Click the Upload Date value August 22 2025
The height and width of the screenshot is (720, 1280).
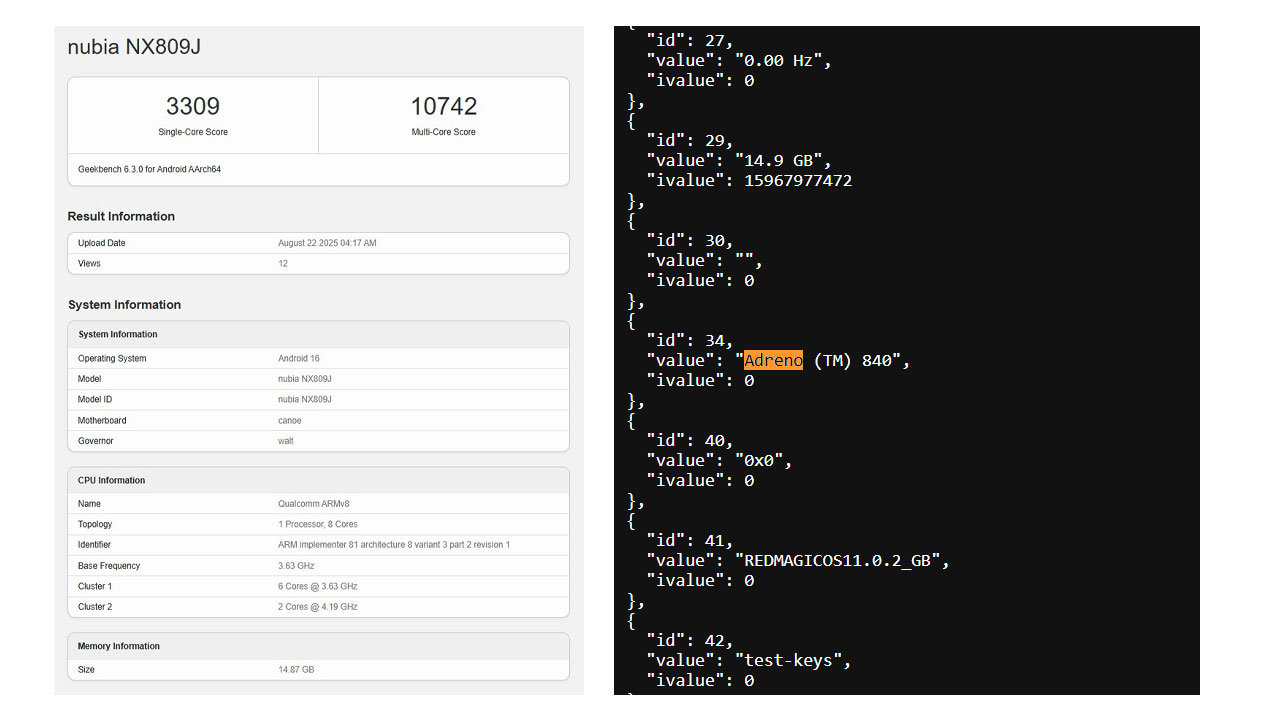point(327,243)
